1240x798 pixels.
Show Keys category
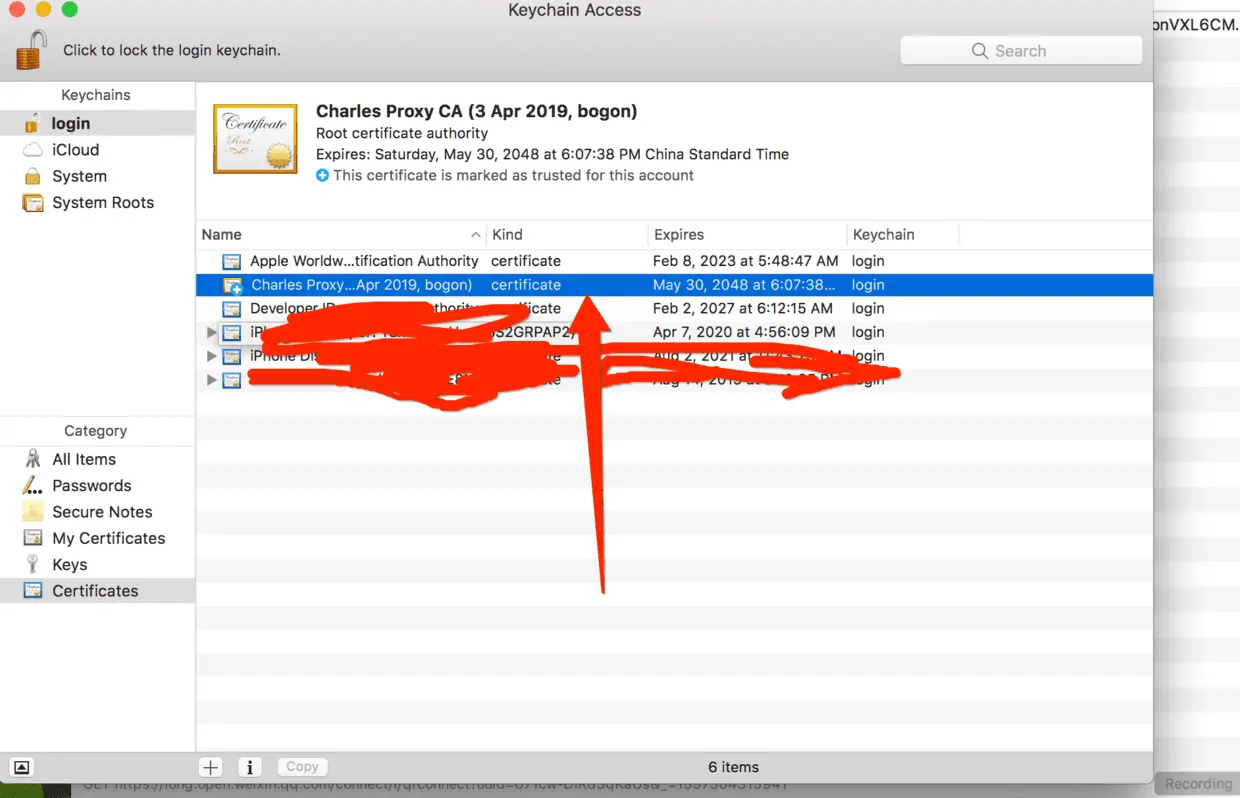click(x=97, y=564)
